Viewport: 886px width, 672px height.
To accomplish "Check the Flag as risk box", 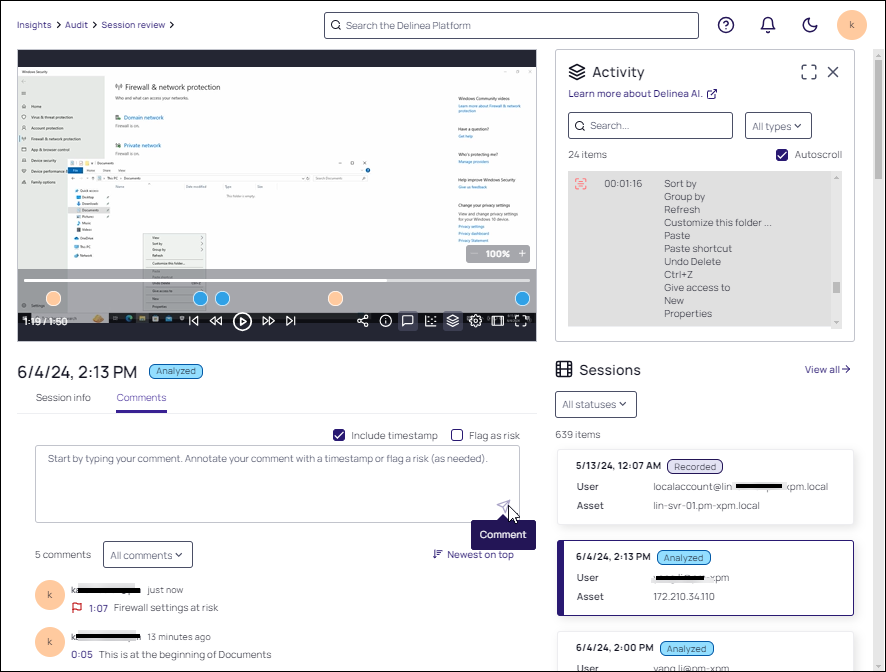I will click(457, 435).
